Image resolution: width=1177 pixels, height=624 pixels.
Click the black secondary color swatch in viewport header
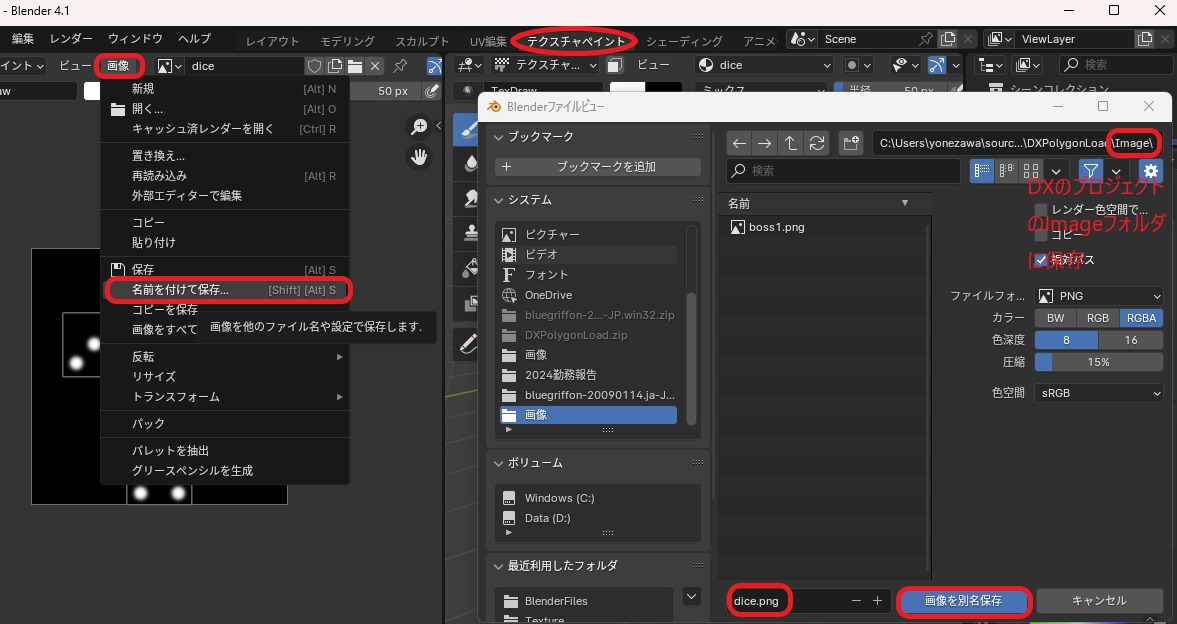click(664, 90)
